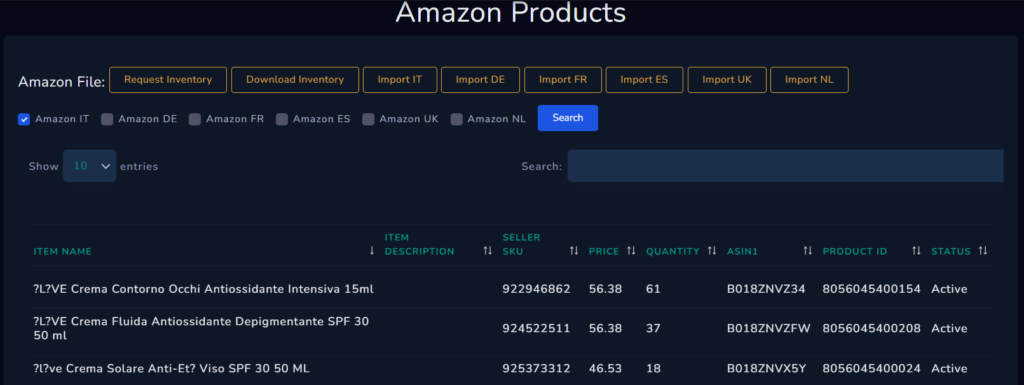Click the SELLER SKU column header
The image size is (1024, 385).
click(x=521, y=244)
